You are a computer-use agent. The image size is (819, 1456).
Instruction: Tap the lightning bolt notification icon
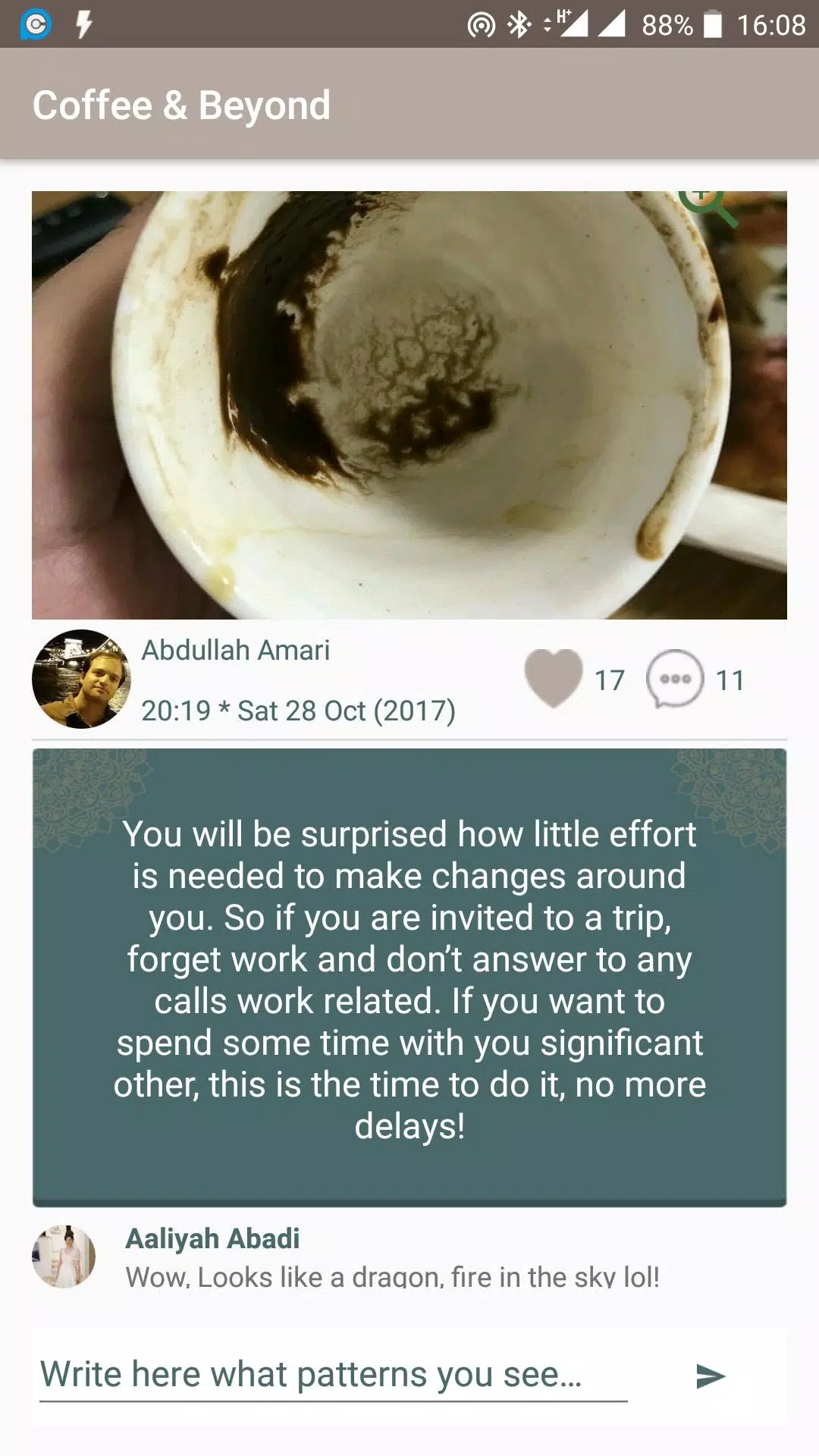[x=83, y=24]
